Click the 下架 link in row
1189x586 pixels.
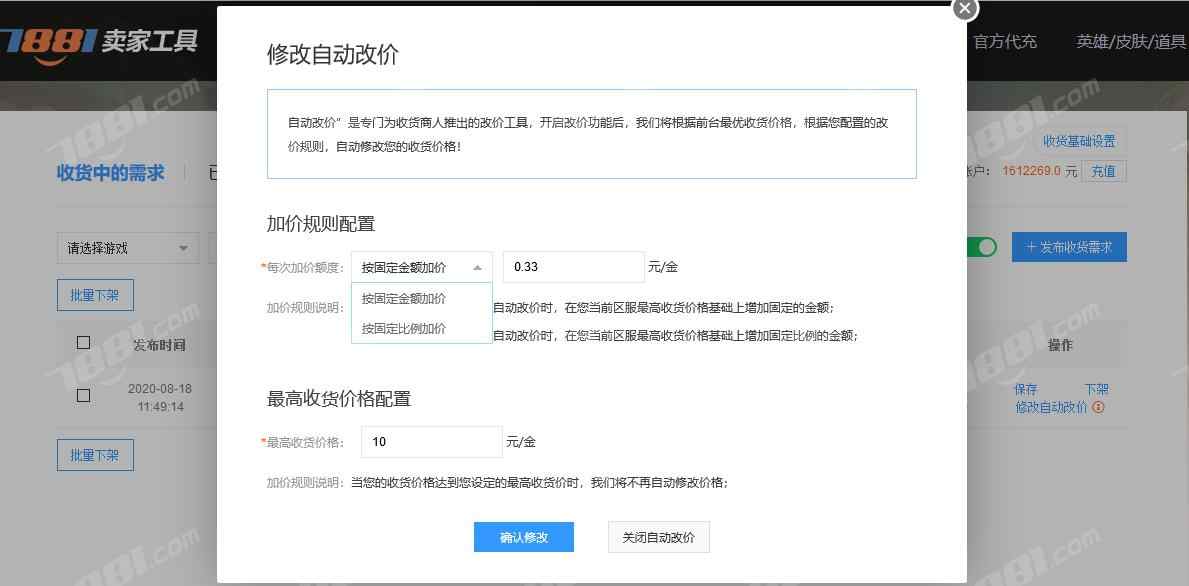tap(1096, 389)
